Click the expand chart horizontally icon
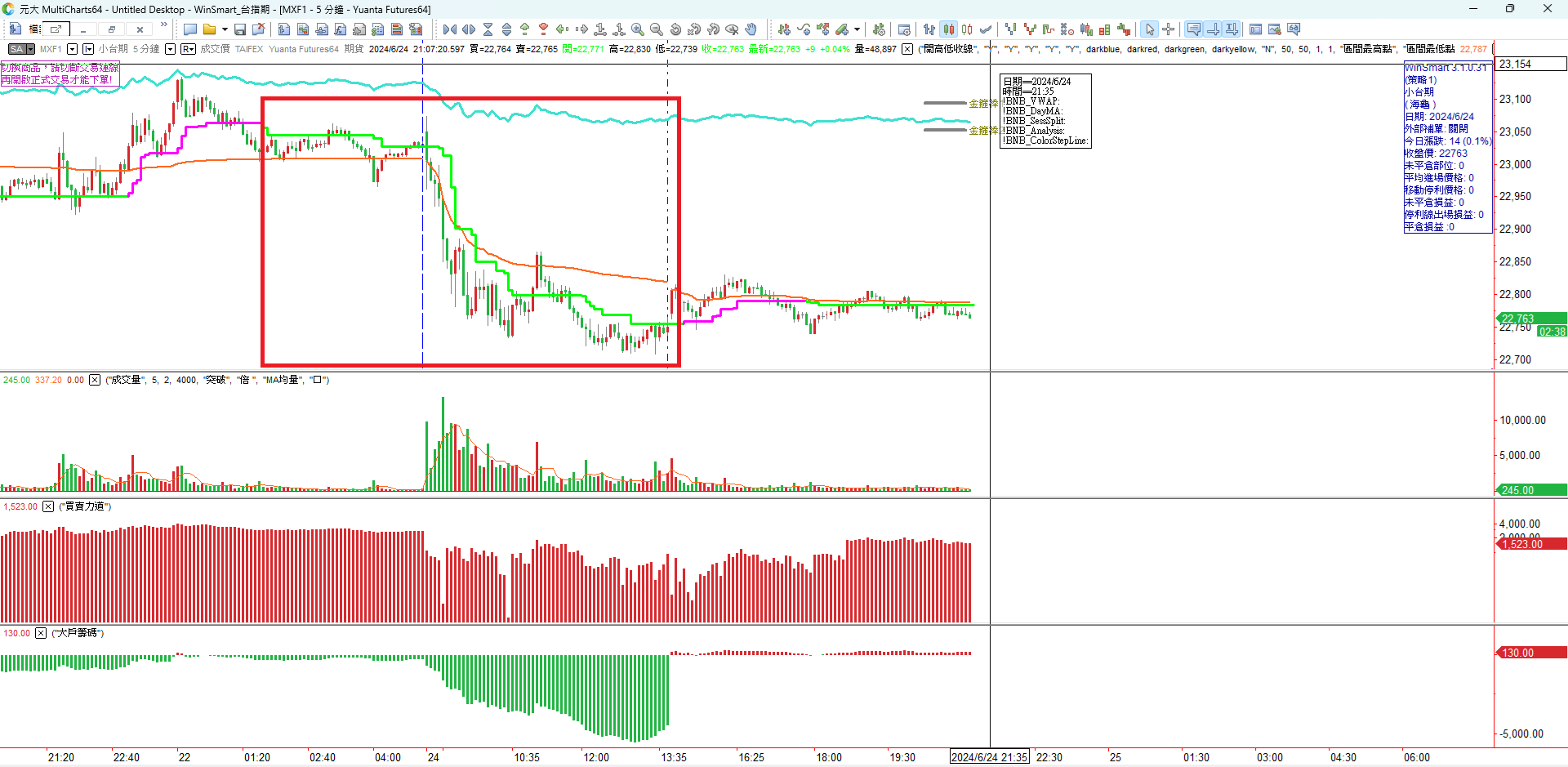Screen dimensions: 1568x767 pyautogui.click(x=469, y=29)
